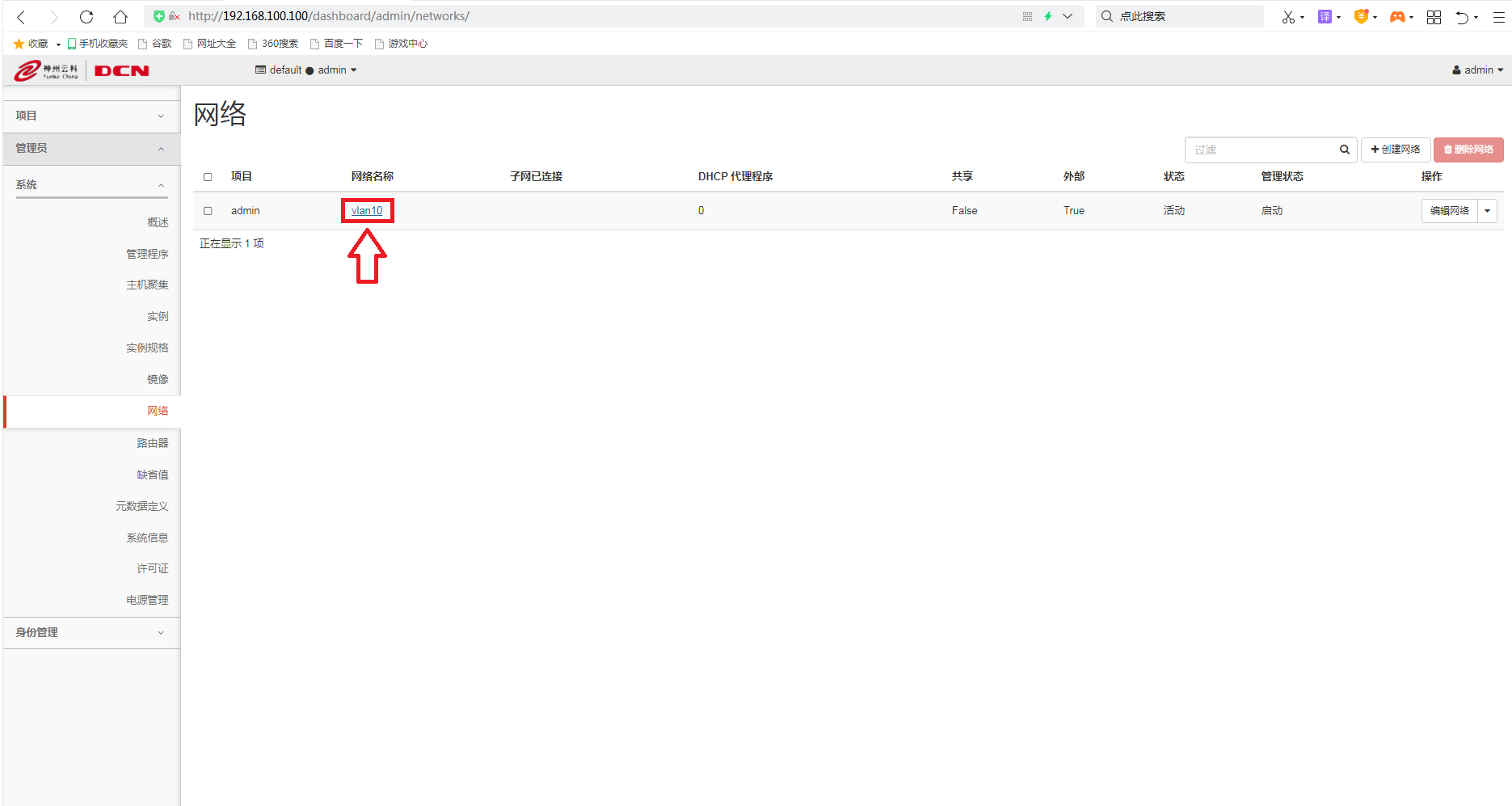Expand the 收藏 favorites dropdown arrow
The height and width of the screenshot is (806, 1512).
[x=58, y=44]
